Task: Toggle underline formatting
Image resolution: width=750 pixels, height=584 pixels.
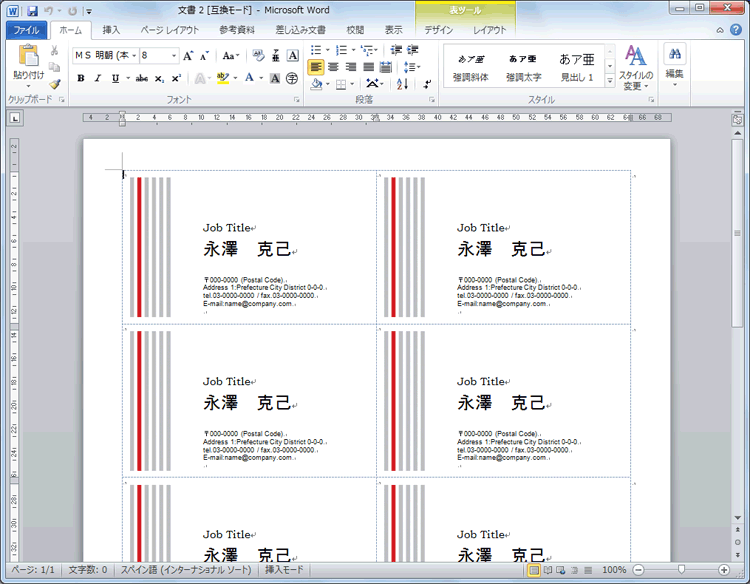Action: (114, 78)
